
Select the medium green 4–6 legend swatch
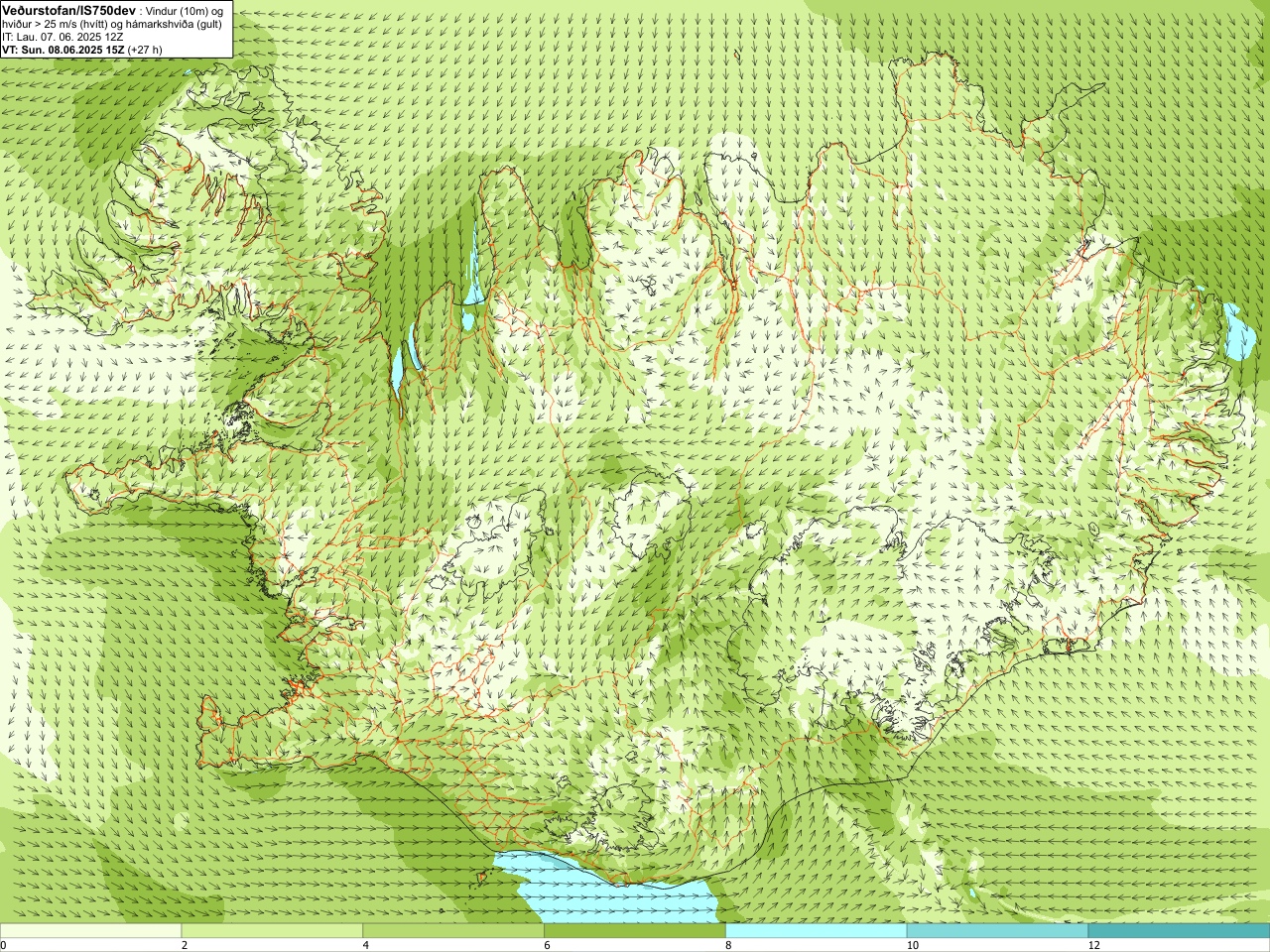[453, 930]
